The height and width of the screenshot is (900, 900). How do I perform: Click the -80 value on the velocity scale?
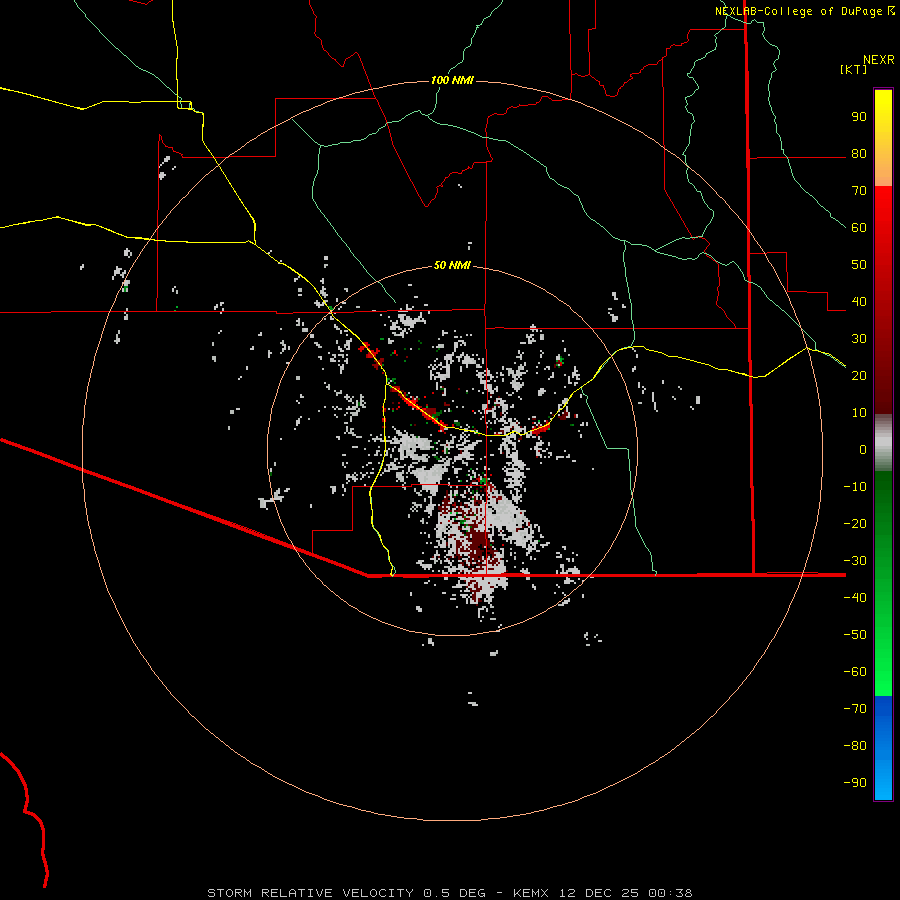[855, 746]
